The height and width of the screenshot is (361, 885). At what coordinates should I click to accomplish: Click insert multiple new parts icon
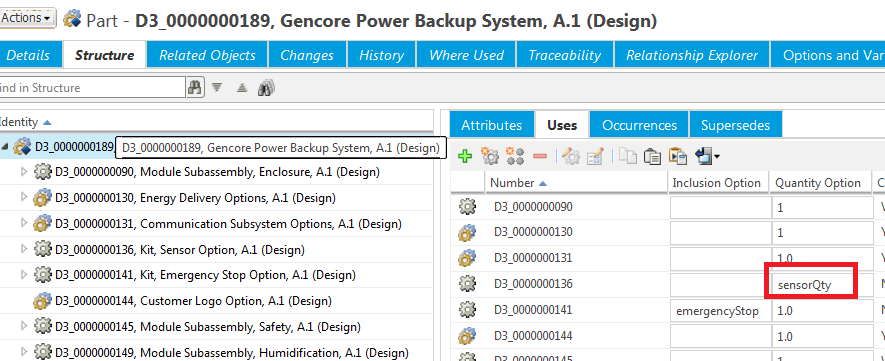click(515, 156)
